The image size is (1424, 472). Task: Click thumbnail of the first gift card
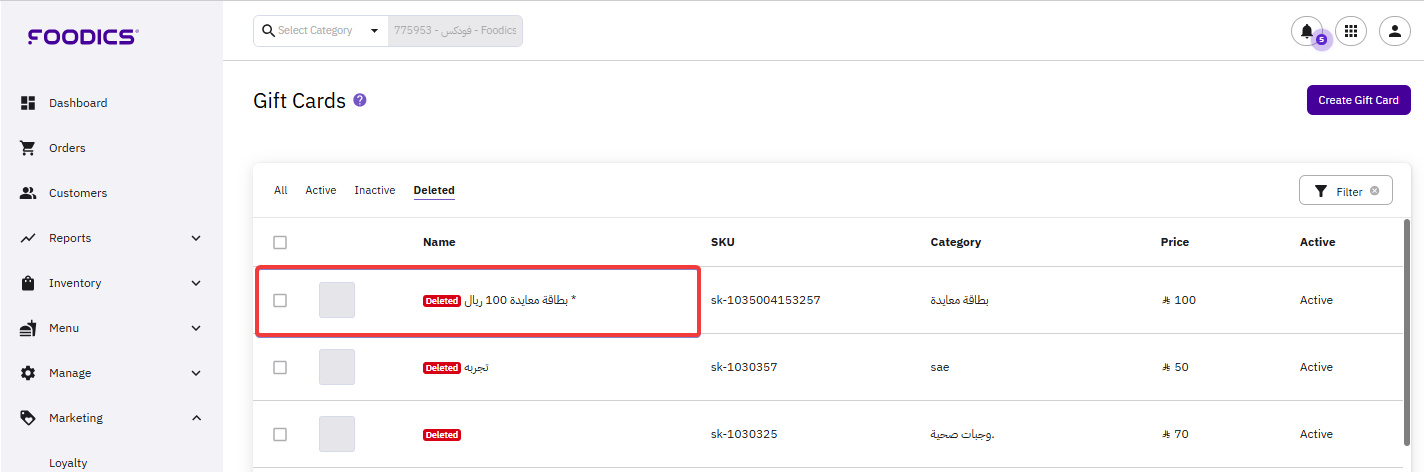point(337,300)
